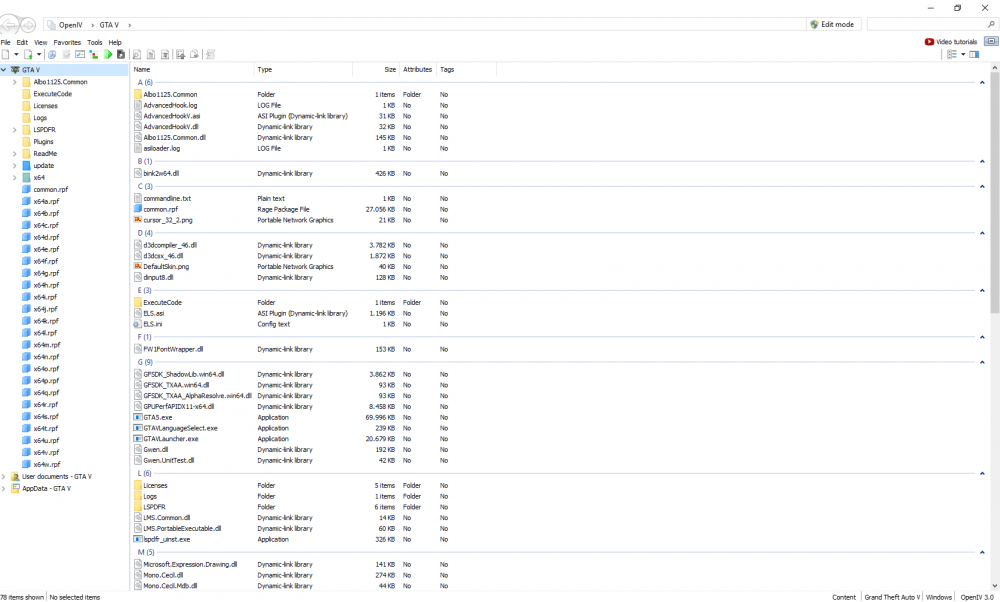Click the grayed image export toolbar icon
This screenshot has height=602, width=1000.
click(180, 54)
